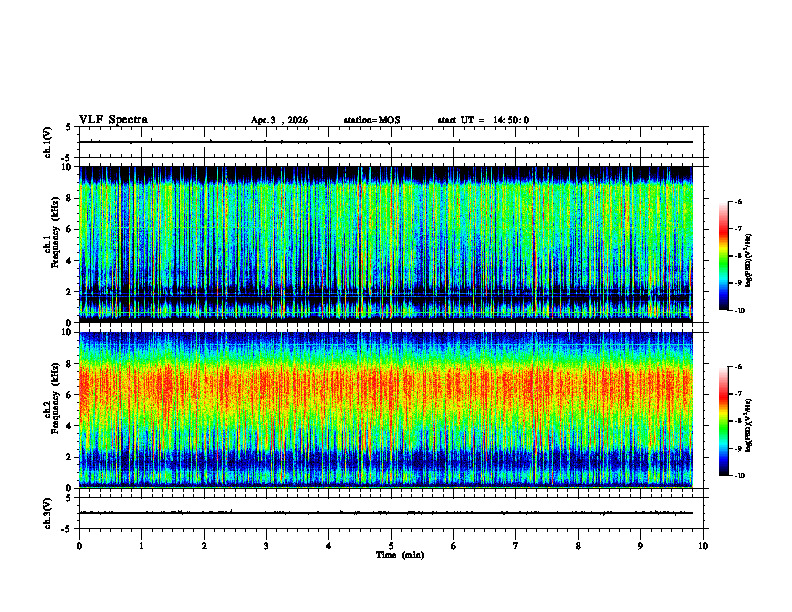
Task: Click the "Time (min)" x-axis label
Action: pos(400,555)
